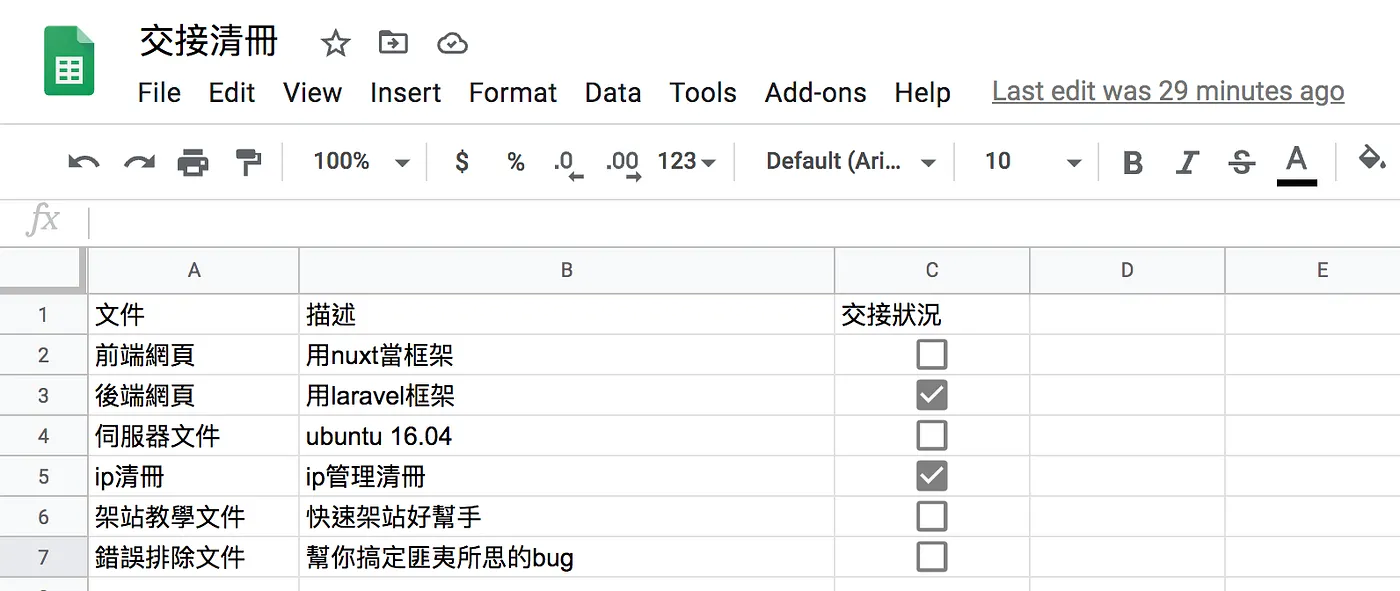Open the File menu
The height and width of the screenshot is (591, 1400).
pos(159,93)
